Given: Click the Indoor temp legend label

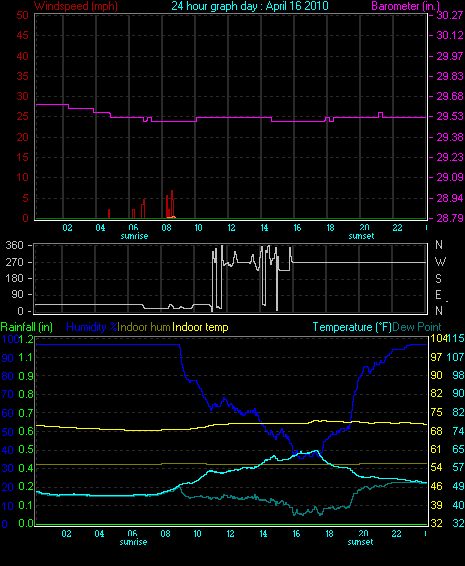Looking at the screenshot, I should 200,327.
